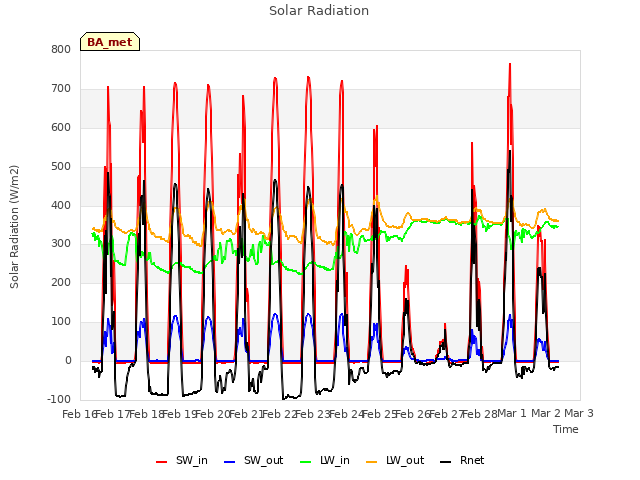Click the Solar Radiation chart title
The height and width of the screenshot is (480, 640).
pyautogui.click(x=319, y=11)
